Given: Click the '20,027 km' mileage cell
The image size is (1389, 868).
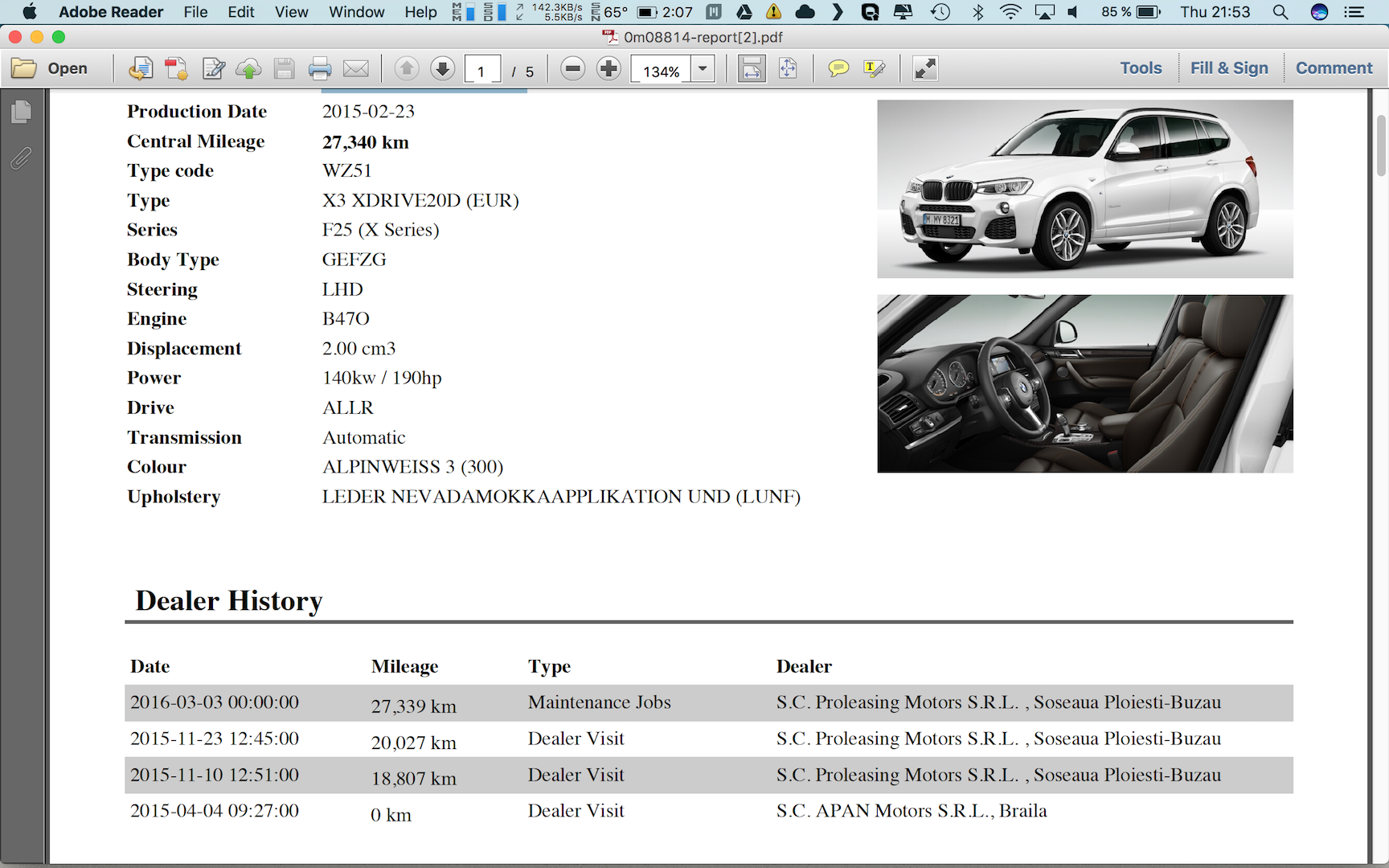Looking at the screenshot, I should [x=413, y=743].
